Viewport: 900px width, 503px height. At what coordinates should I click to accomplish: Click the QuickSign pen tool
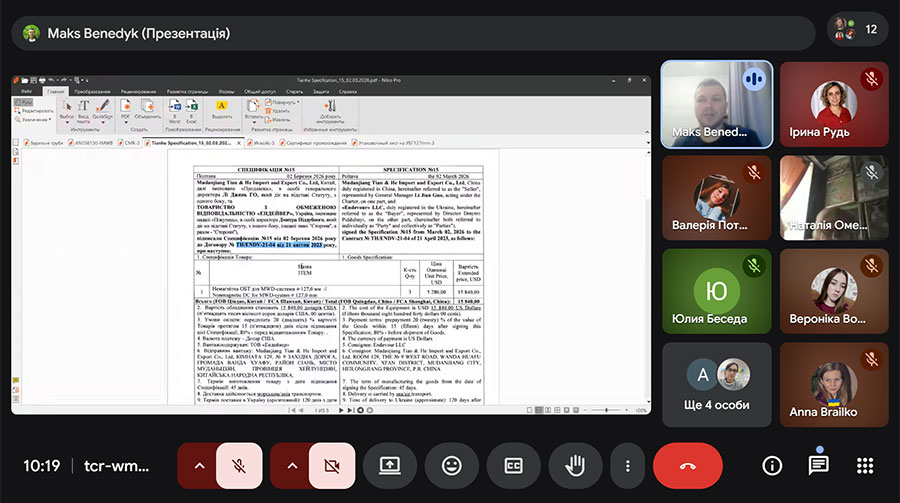(103, 111)
